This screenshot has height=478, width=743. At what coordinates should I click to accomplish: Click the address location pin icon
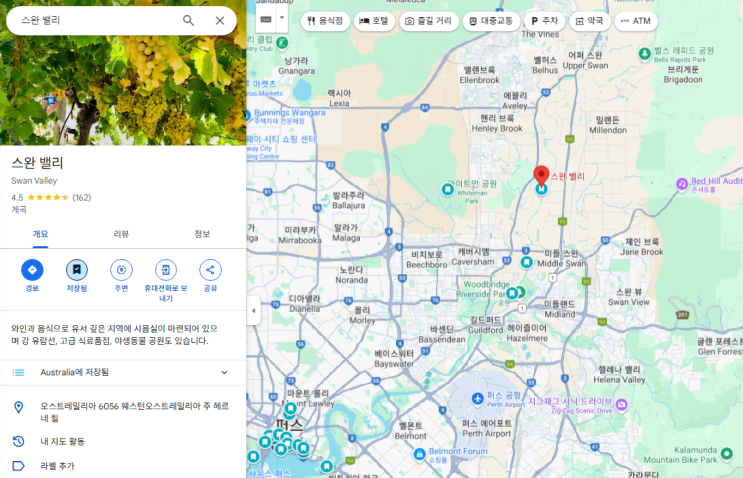[x=18, y=407]
